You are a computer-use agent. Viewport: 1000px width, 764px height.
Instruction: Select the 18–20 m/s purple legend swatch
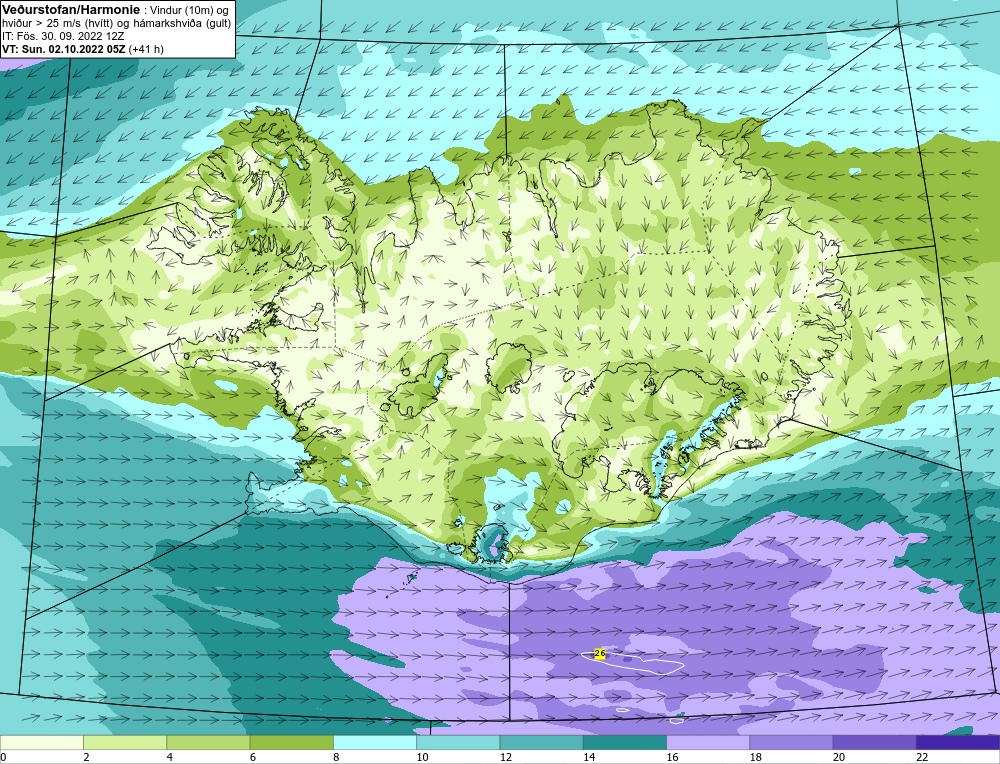coord(791,743)
